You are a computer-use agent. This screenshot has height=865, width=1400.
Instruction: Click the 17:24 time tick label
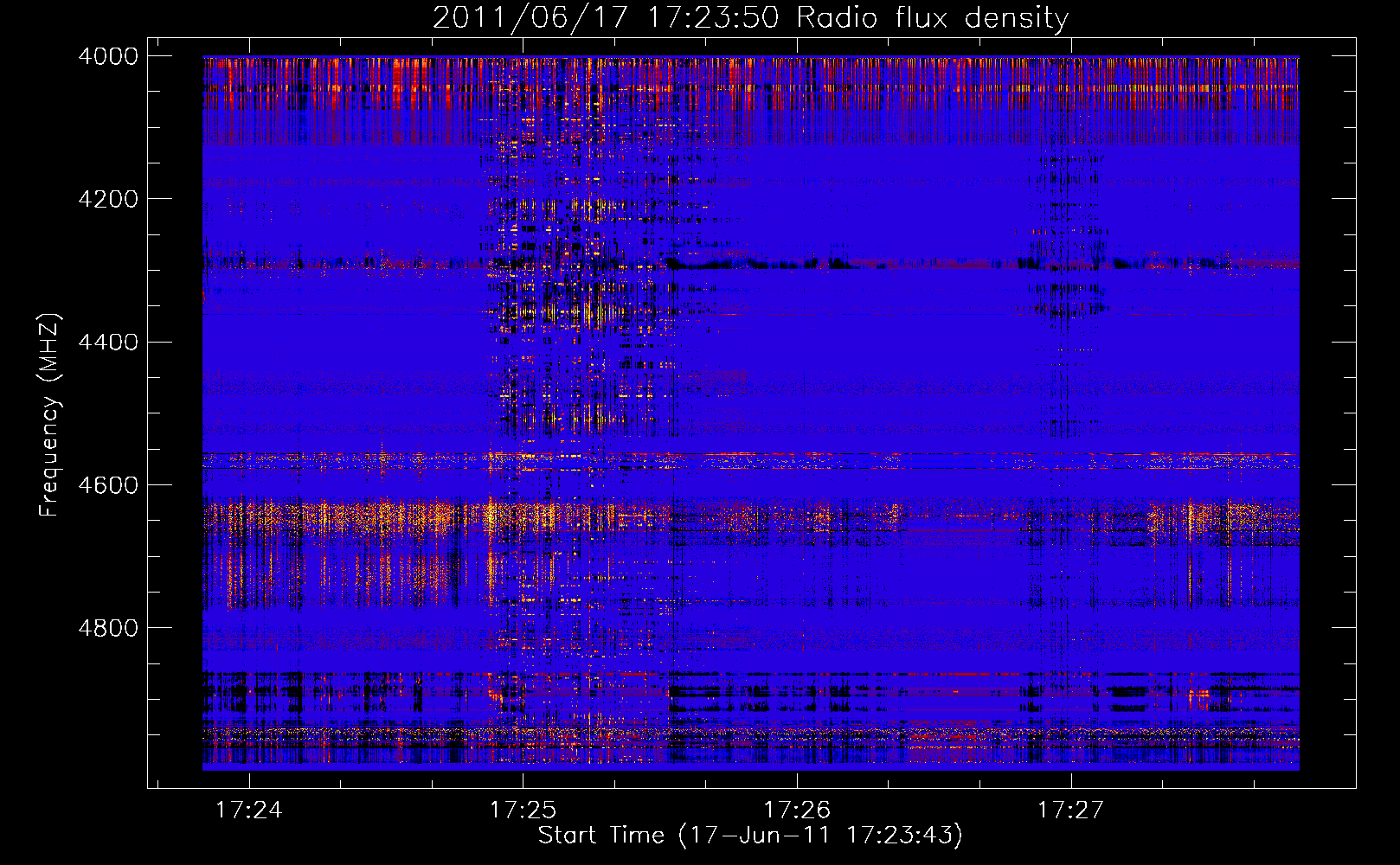tap(249, 811)
